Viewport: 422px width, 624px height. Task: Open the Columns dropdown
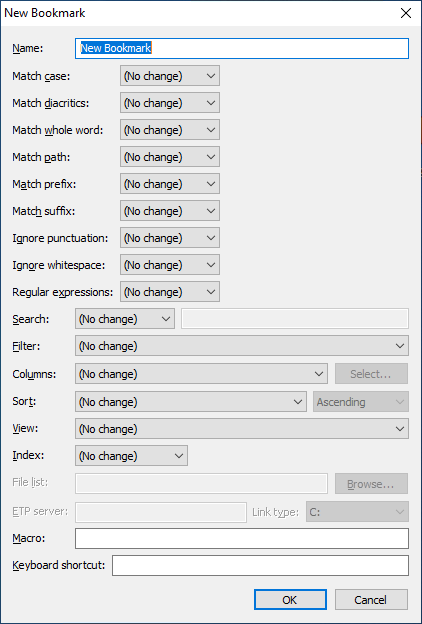tap(201, 374)
